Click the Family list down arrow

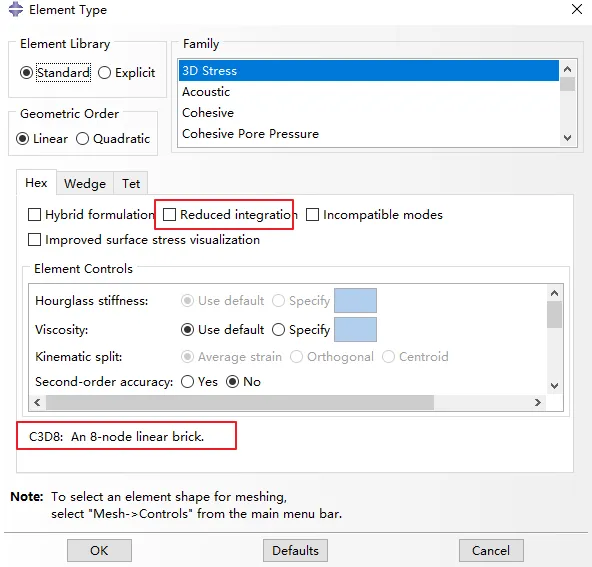(x=567, y=138)
